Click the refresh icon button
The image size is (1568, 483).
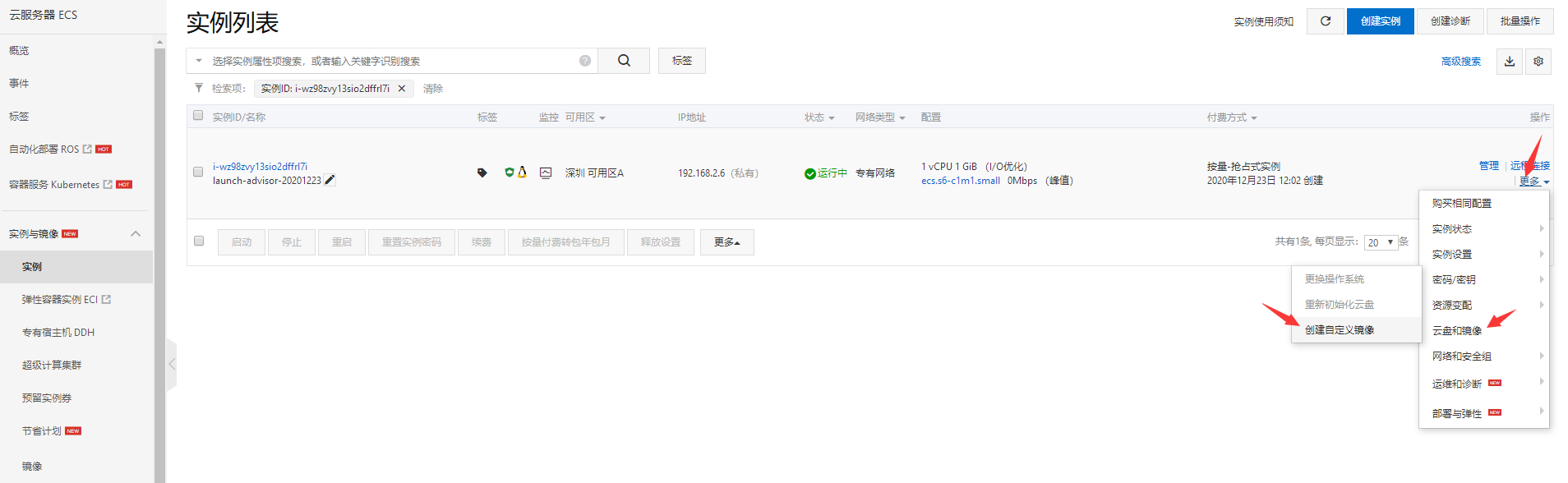(x=1325, y=21)
